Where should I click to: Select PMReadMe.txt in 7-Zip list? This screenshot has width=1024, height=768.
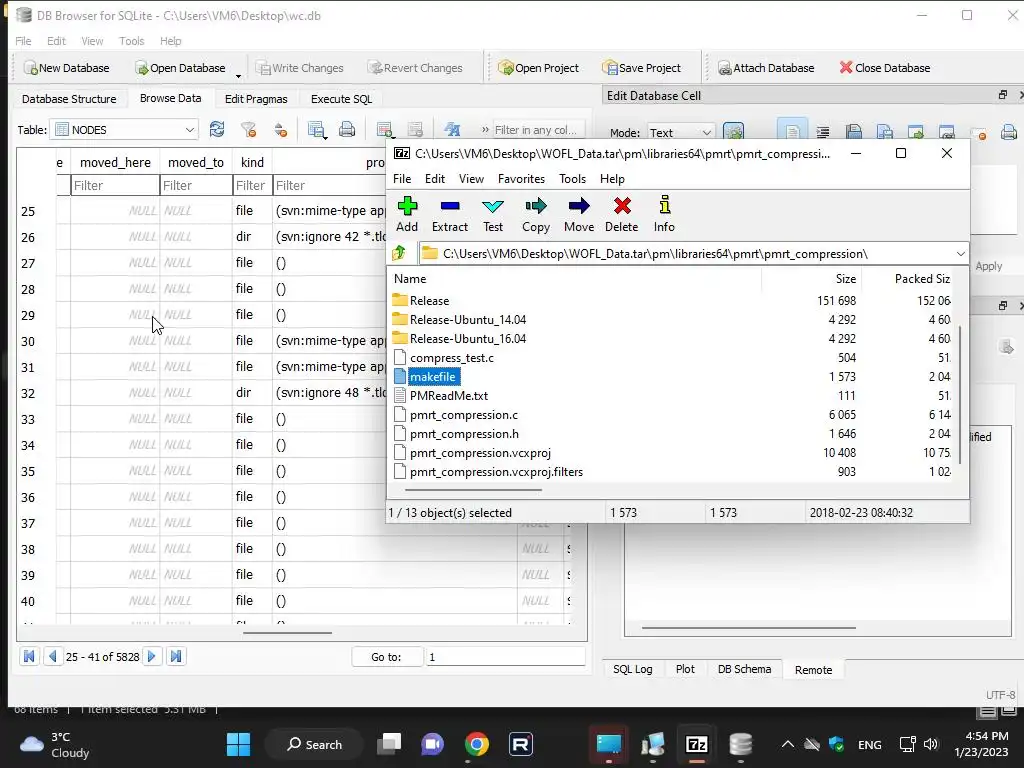click(449, 396)
